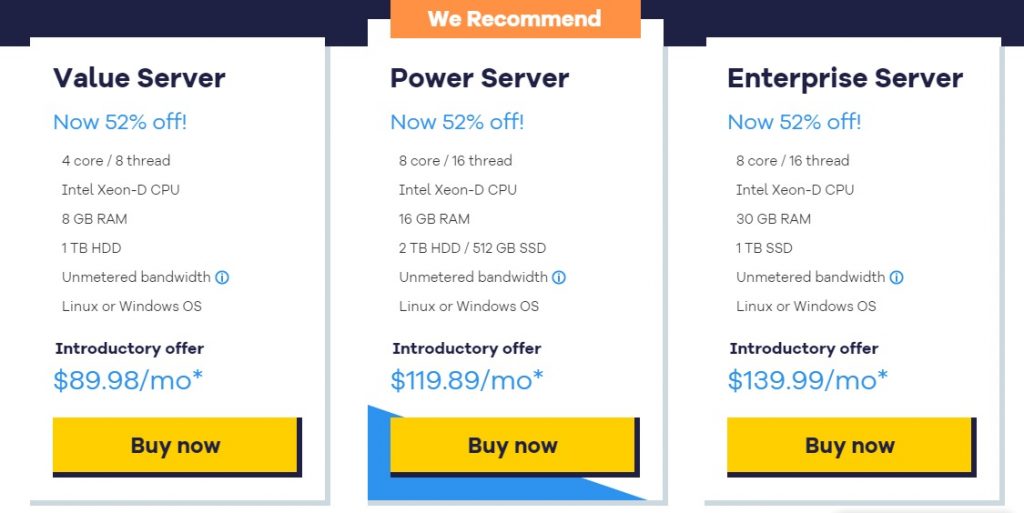Click 2 TB HDD / 512 GB SSD spec
Image resolution: width=1024 pixels, height=513 pixels.
472,248
